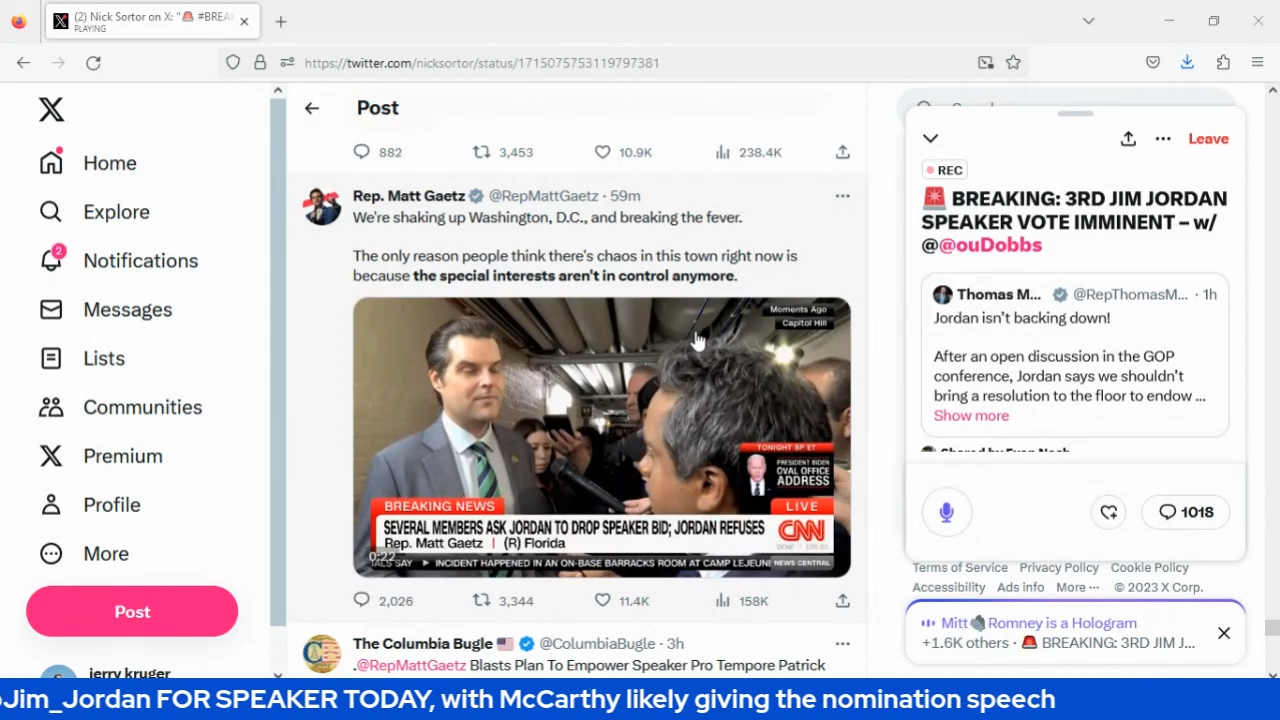The height and width of the screenshot is (720, 1280).
Task: Play the CNN Matt Gaetz video
Action: (x=601, y=437)
